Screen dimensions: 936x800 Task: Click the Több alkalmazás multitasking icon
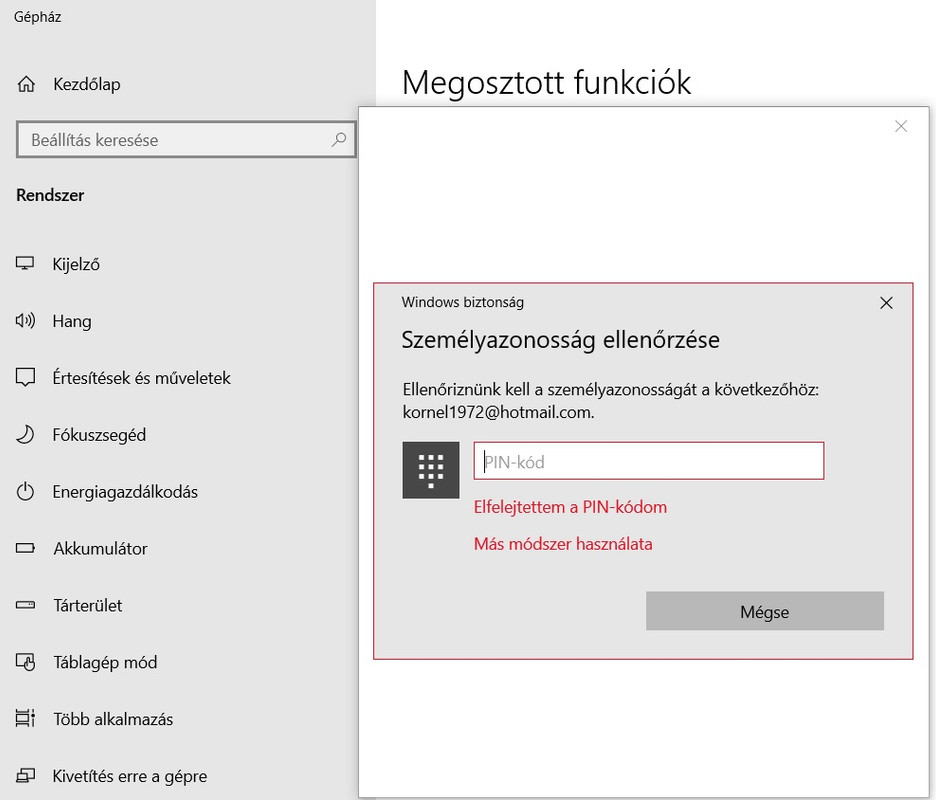pyautogui.click(x=25, y=719)
